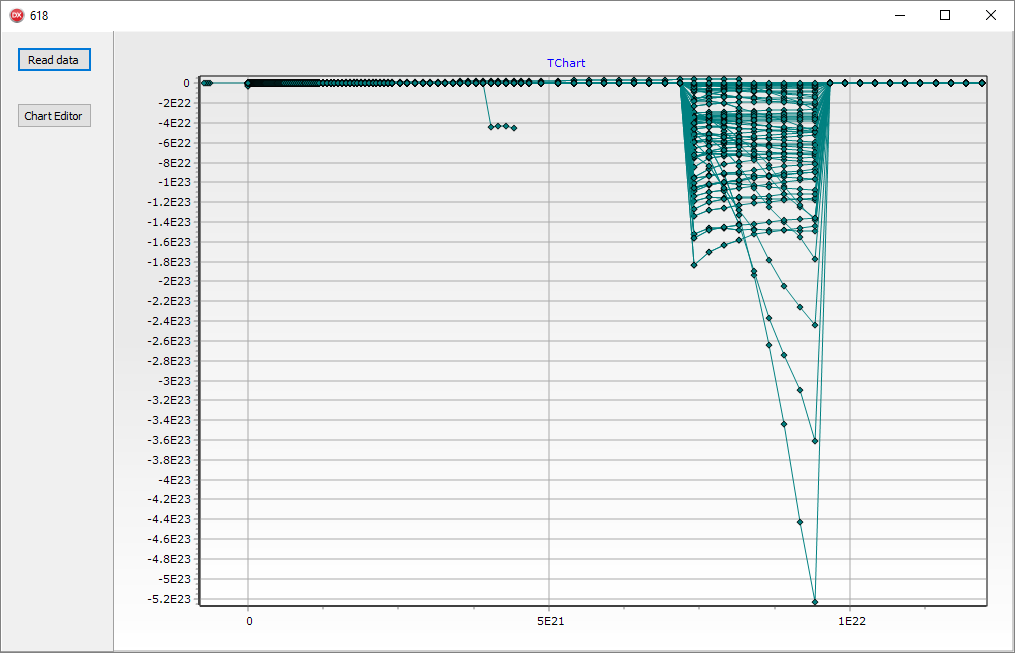This screenshot has height=653, width=1015.
Task: Click the Y-axis label -5.2E23
Action: [x=170, y=599]
